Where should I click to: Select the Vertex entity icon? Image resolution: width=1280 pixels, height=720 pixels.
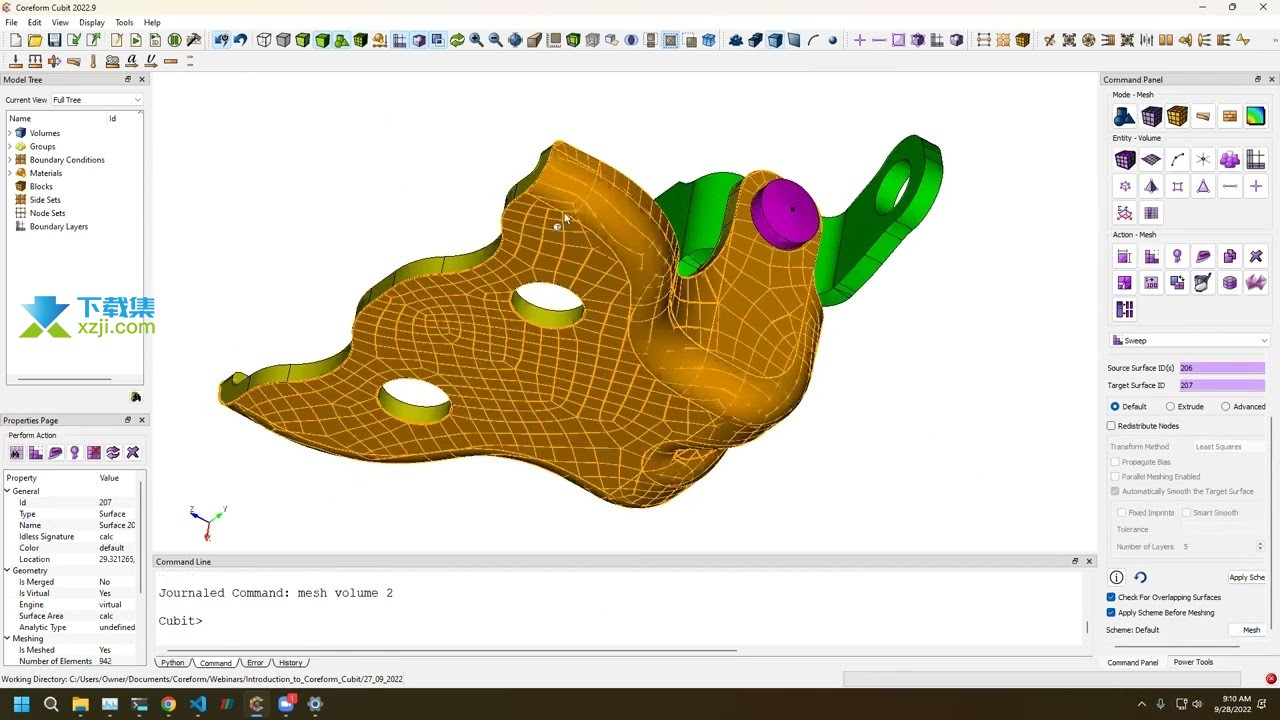coord(1203,160)
